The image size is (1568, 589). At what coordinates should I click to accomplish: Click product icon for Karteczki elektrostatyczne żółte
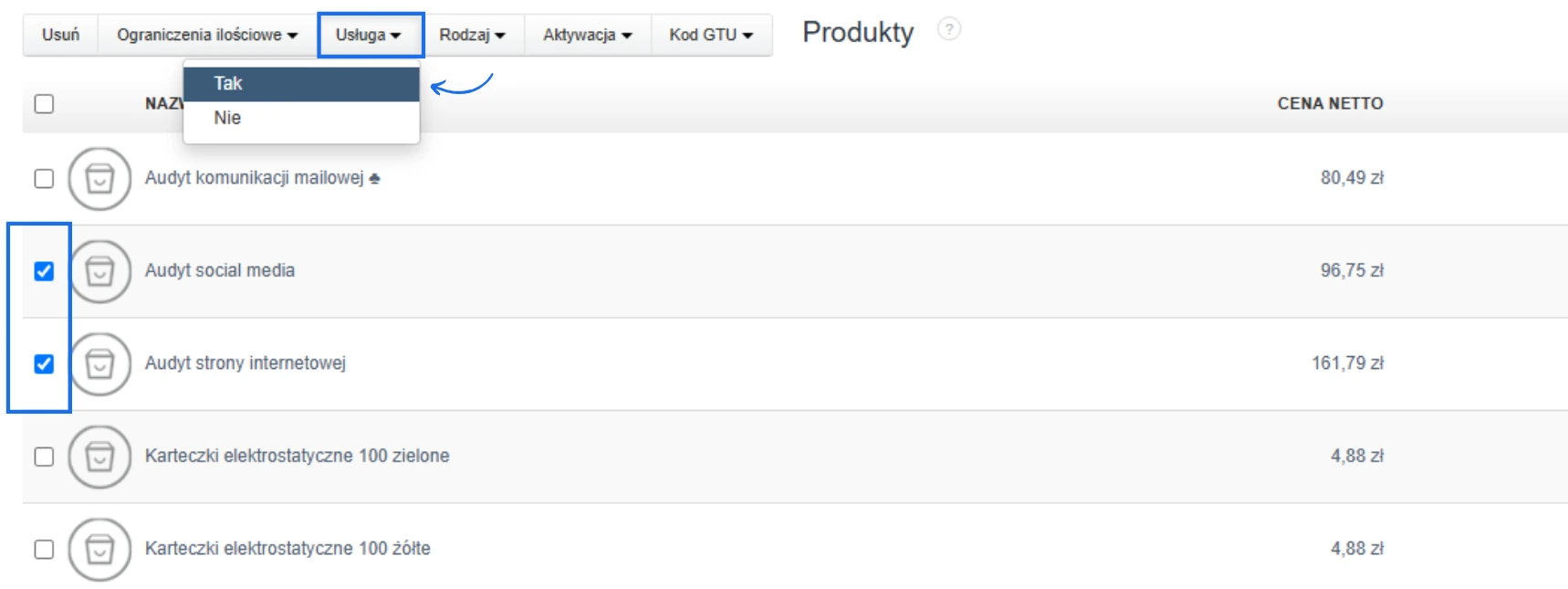point(99,550)
